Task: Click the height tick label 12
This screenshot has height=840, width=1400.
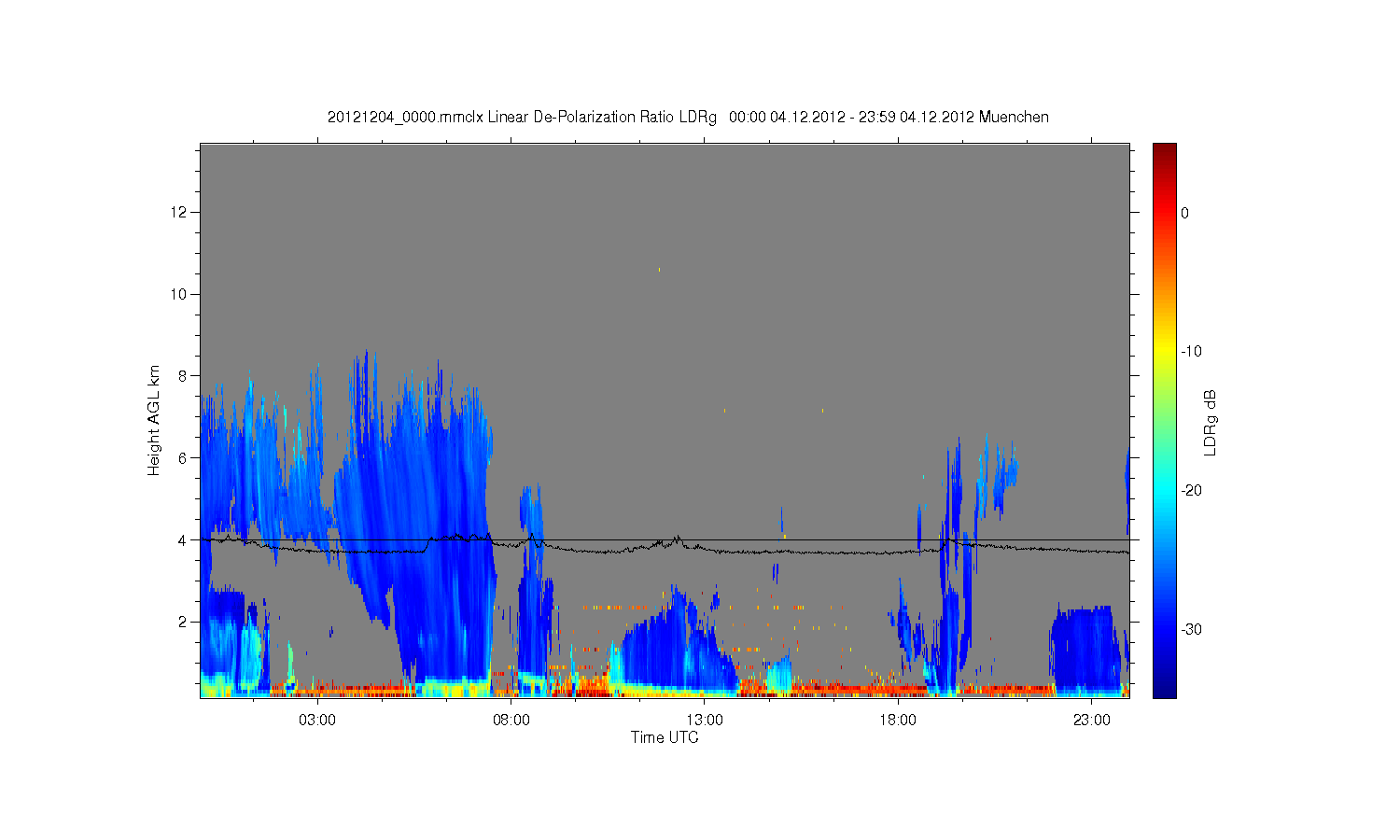Action: click(180, 213)
